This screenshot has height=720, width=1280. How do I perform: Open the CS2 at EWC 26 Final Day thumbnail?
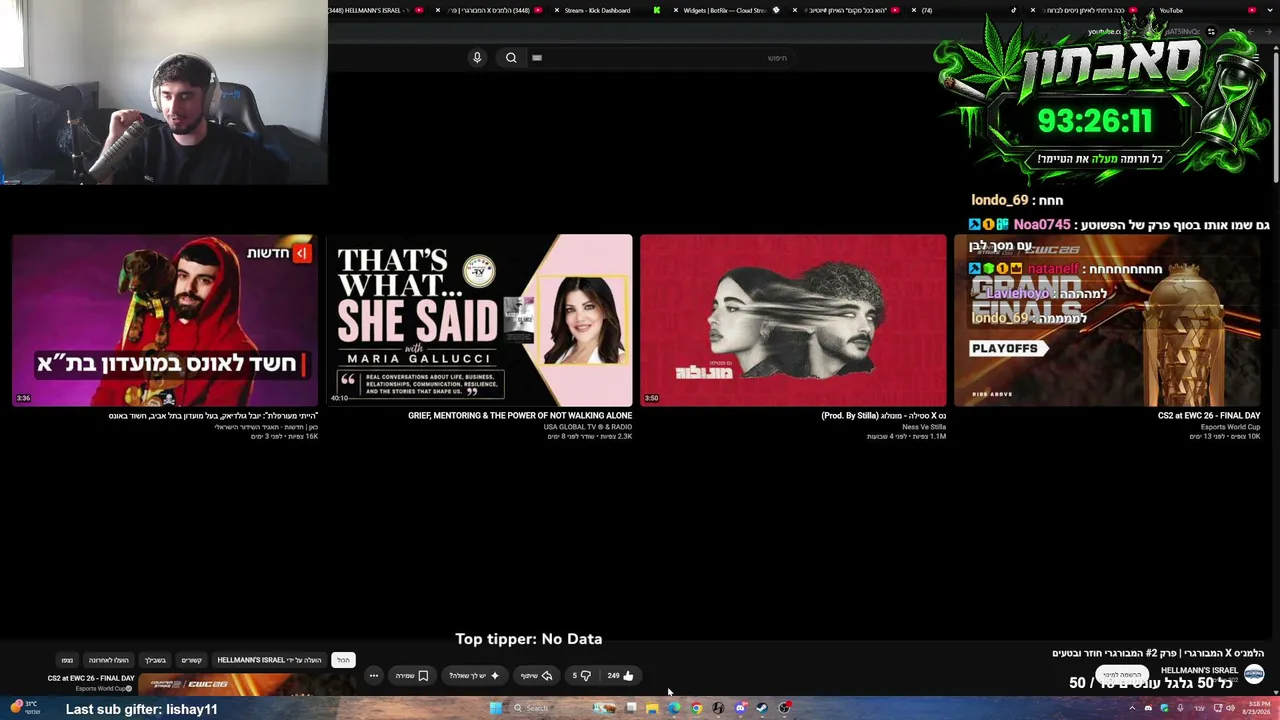pyautogui.click(x=1107, y=320)
